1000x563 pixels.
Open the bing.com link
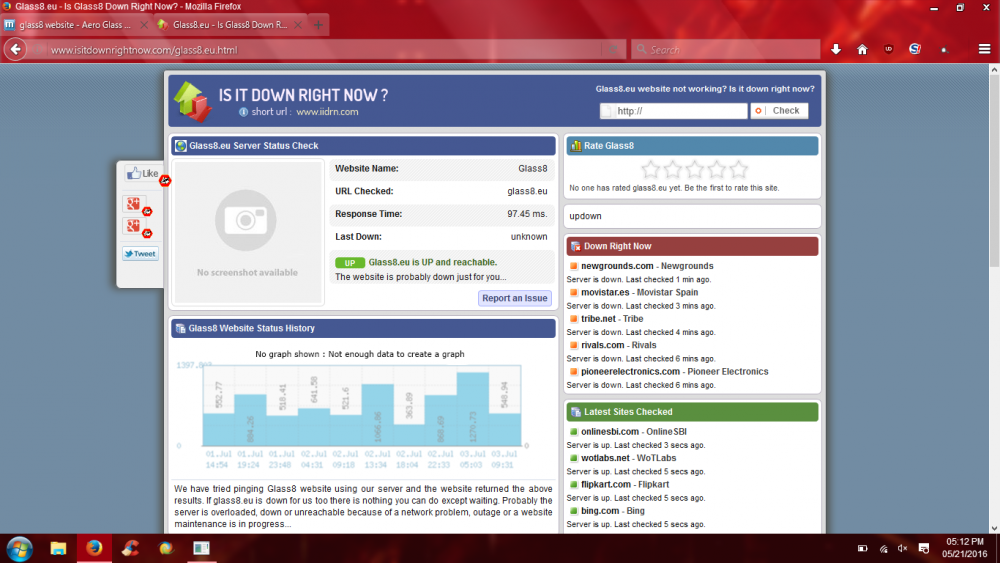point(600,511)
